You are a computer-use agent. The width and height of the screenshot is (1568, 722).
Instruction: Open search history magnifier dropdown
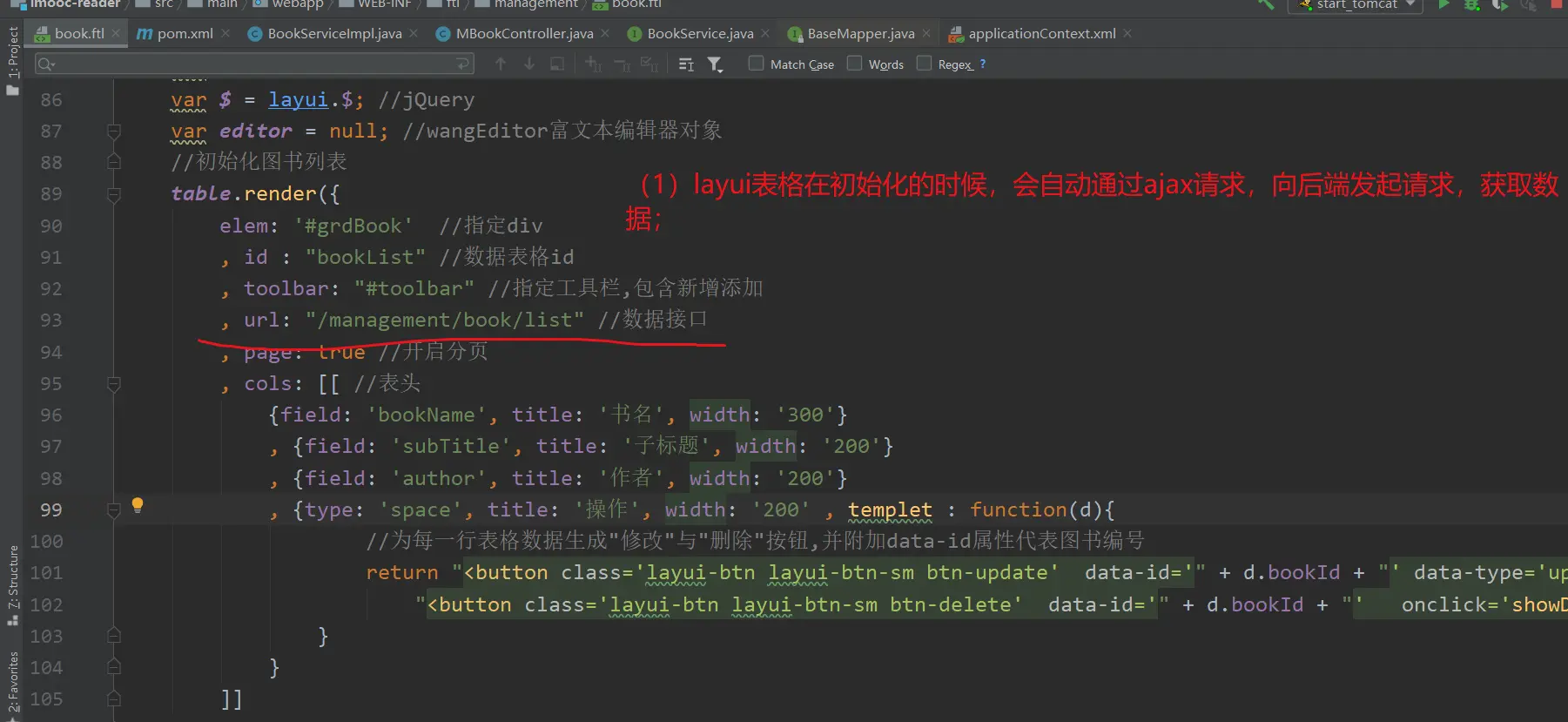coord(46,64)
